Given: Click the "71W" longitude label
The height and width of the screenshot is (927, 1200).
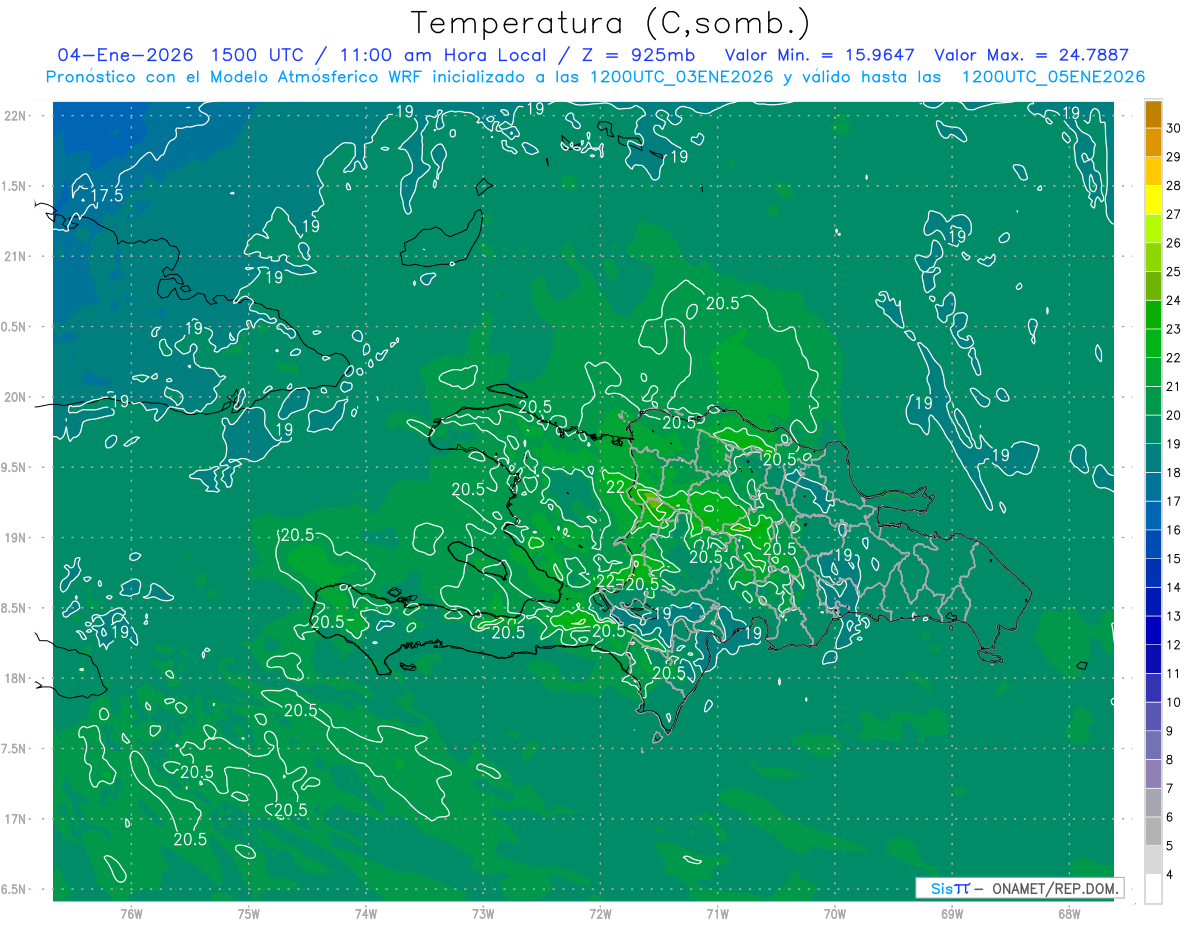Looking at the screenshot, I should coord(718,914).
